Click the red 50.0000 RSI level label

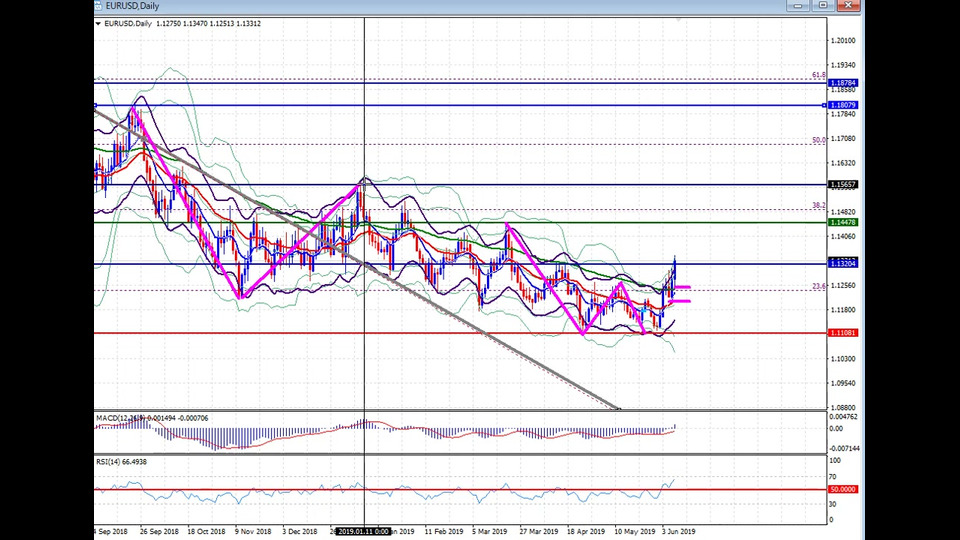(x=843, y=490)
